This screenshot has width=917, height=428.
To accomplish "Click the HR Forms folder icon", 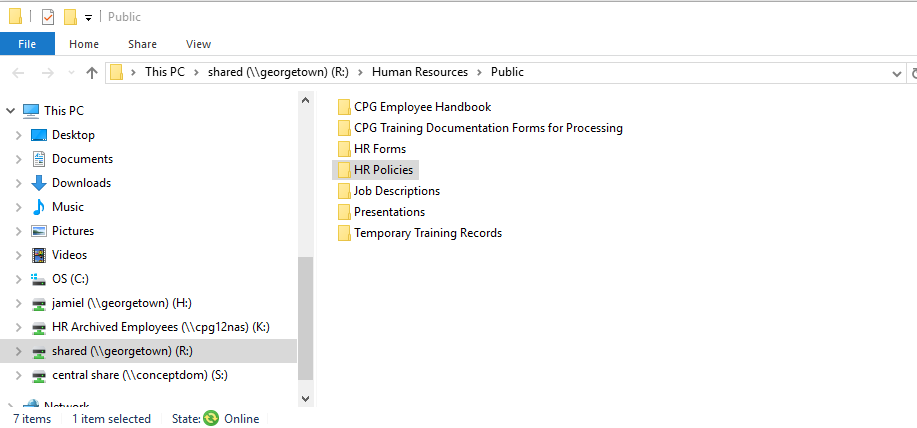I will click(x=344, y=149).
